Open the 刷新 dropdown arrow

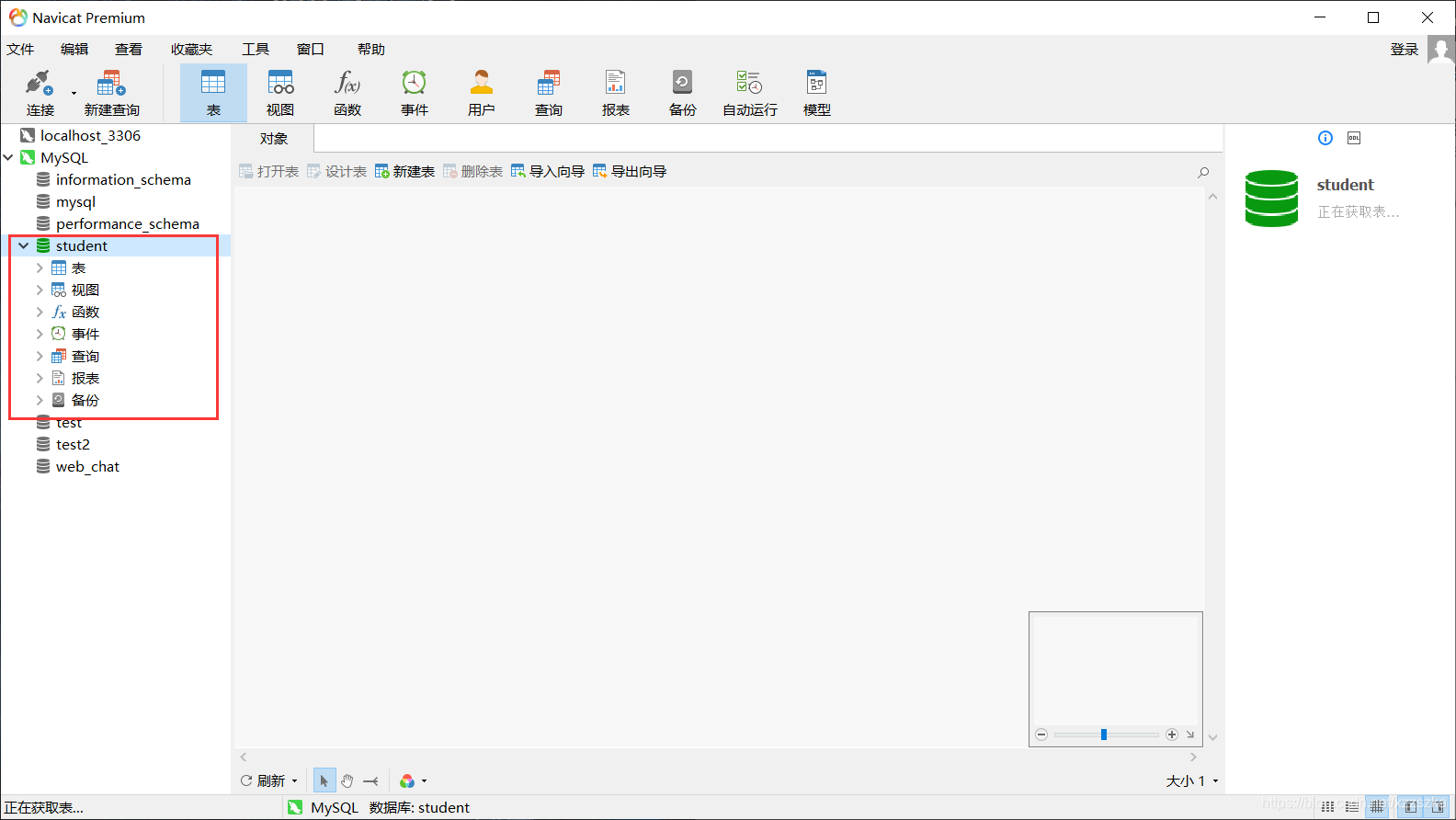pos(295,781)
